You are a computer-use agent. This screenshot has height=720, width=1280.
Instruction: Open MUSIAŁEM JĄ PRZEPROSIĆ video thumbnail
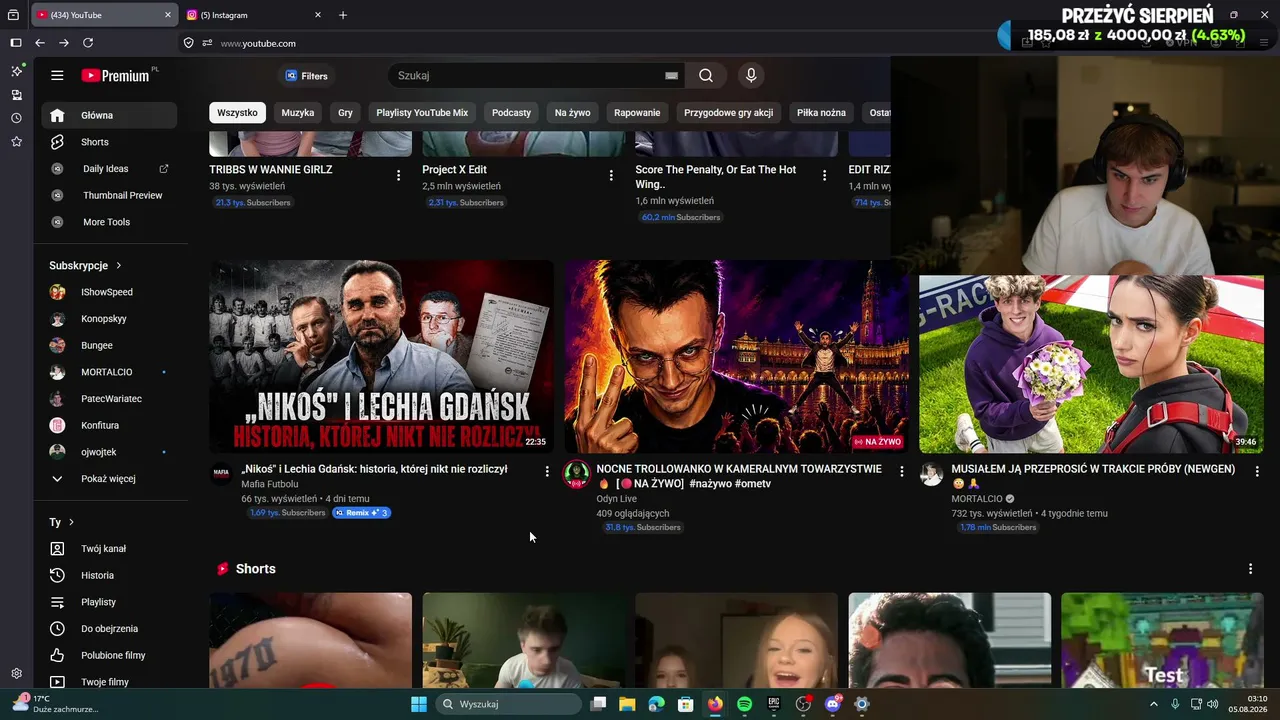point(1091,364)
